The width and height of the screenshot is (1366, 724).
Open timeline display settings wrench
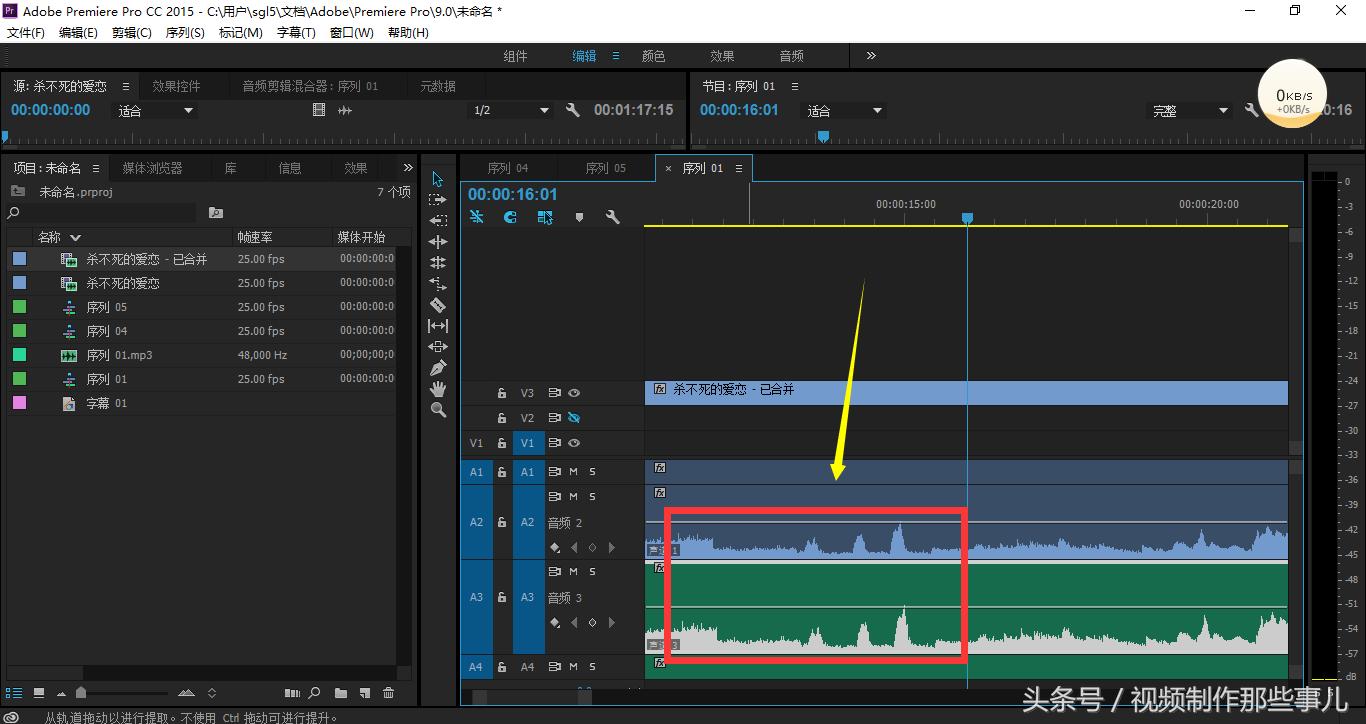point(612,217)
